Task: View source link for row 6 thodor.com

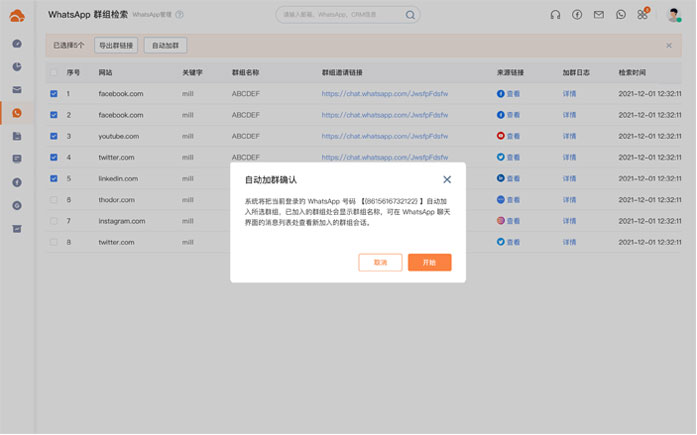Action: (508, 200)
